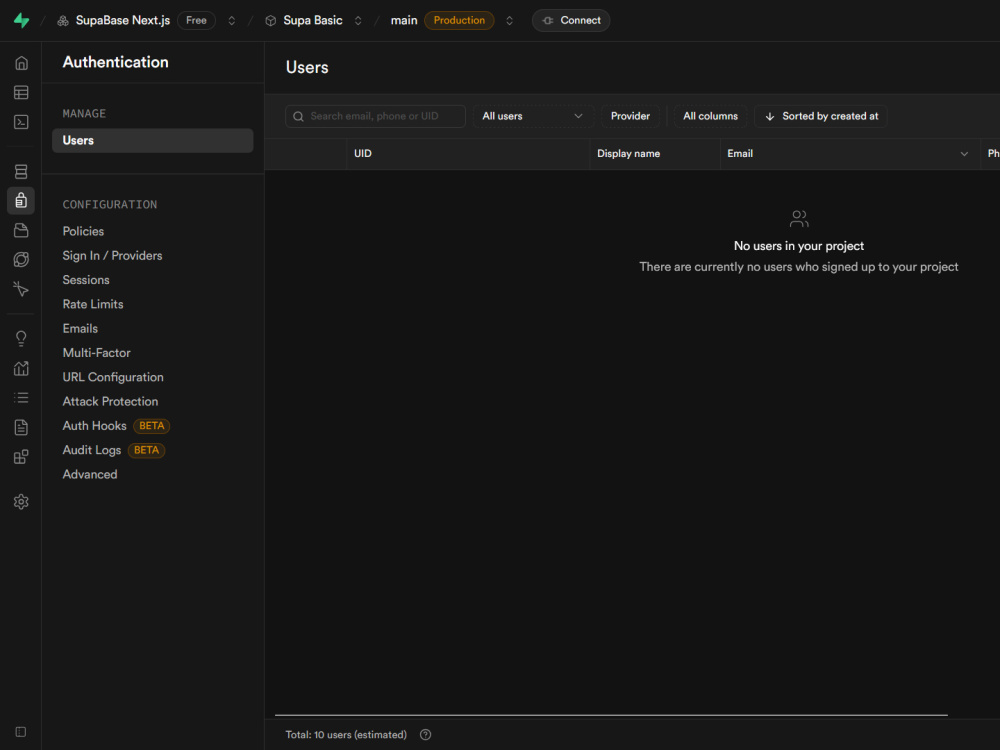Click the search email, phone or UID field
This screenshot has width=1000, height=750.
(375, 116)
